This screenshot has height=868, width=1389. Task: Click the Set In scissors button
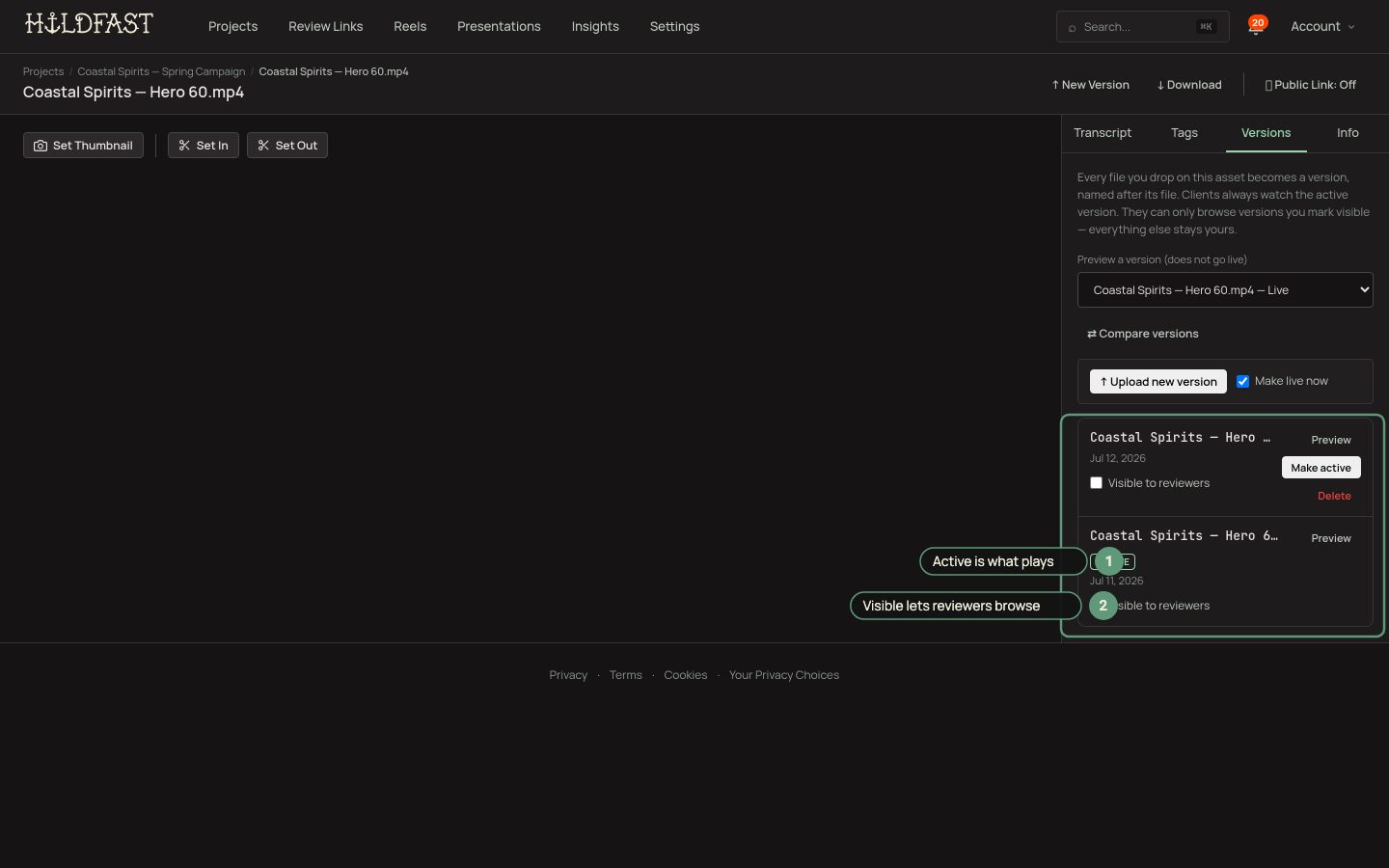tap(204, 146)
